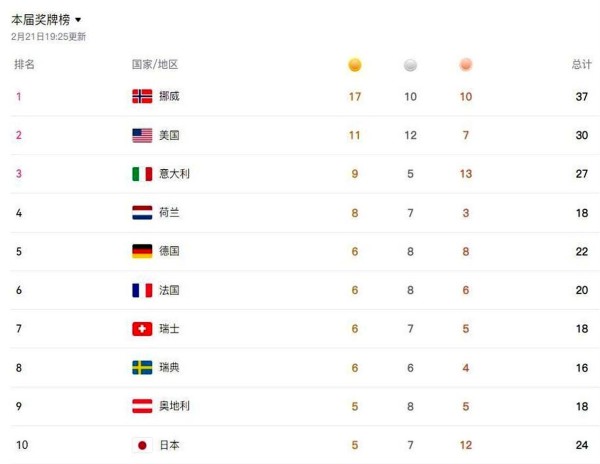Screen dimensions: 600x464
Task: Click the Netherlands flag icon
Action: tap(142, 212)
